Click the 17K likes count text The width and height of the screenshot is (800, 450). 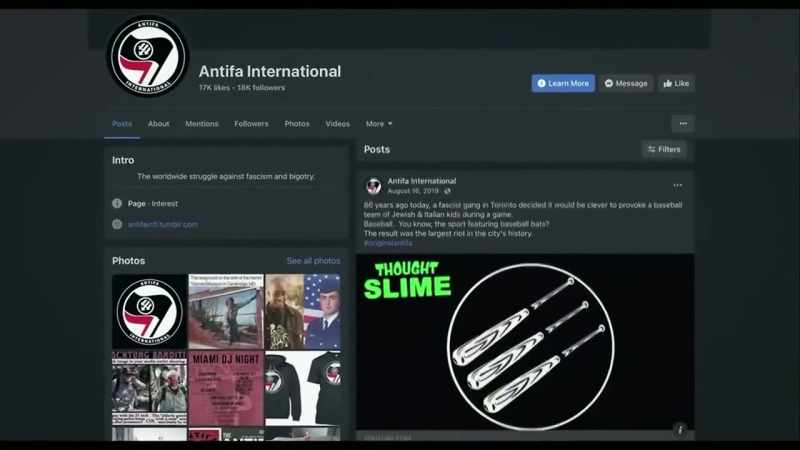(214, 88)
